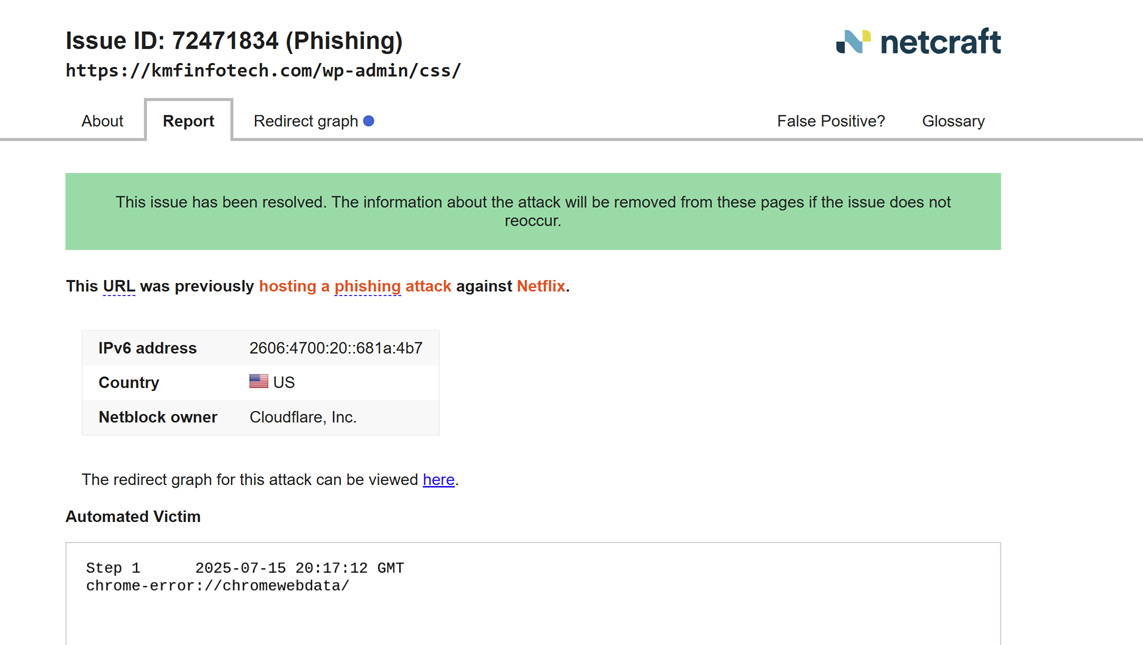Click the IPv6 address value
1143x645 pixels.
point(336,348)
